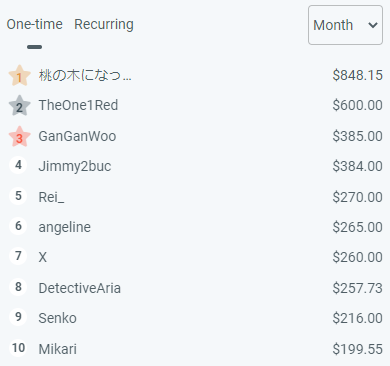Viewport: 390px width, 366px height.
Task: Click the rank 5 circle badge
Action: (x=18, y=196)
